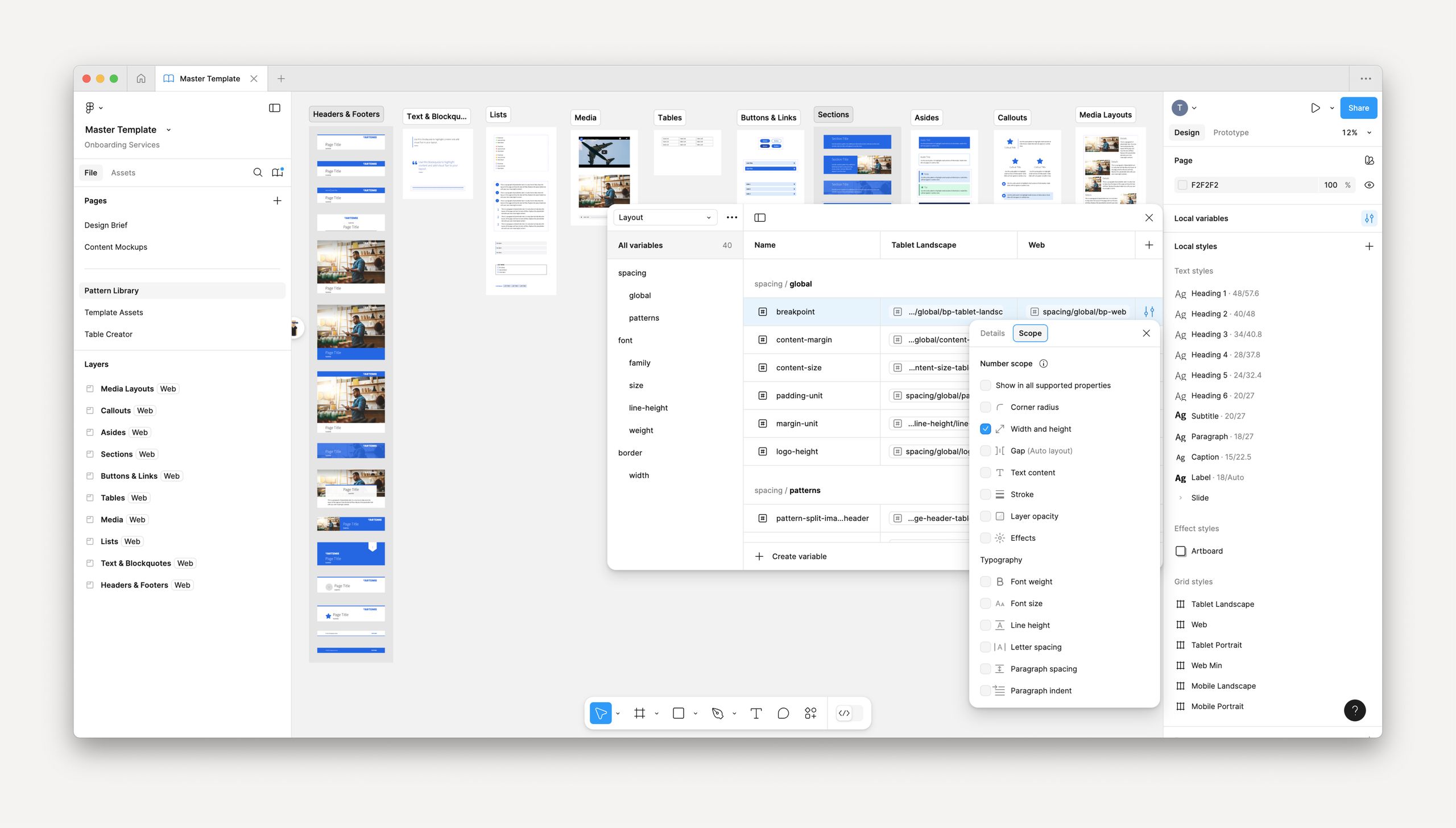Enable the Corner radius scope checkbox
This screenshot has width=1456, height=828.
(x=986, y=407)
